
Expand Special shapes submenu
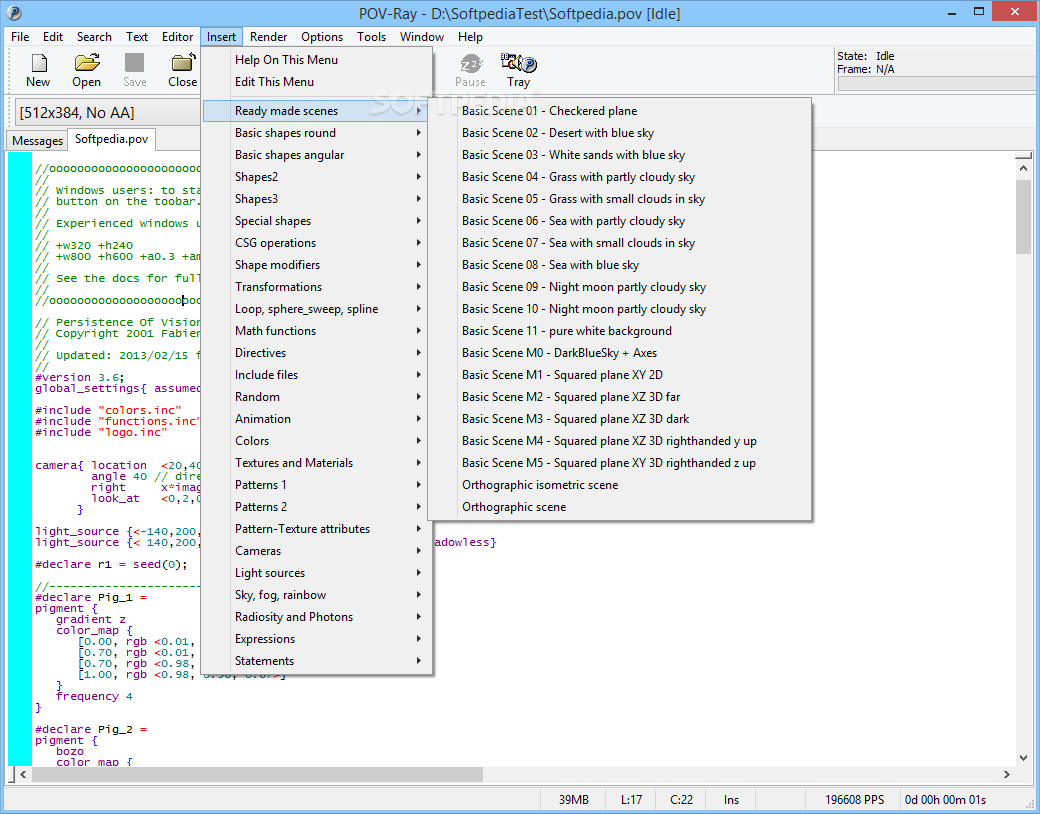[x=317, y=221]
